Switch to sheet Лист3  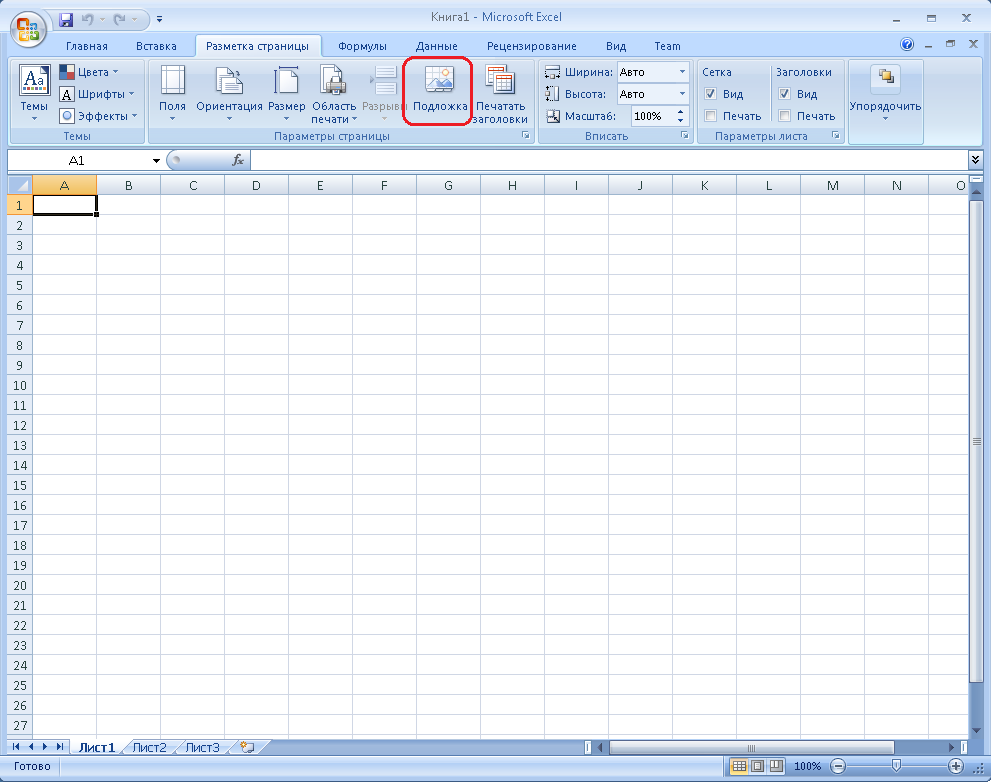coord(202,747)
